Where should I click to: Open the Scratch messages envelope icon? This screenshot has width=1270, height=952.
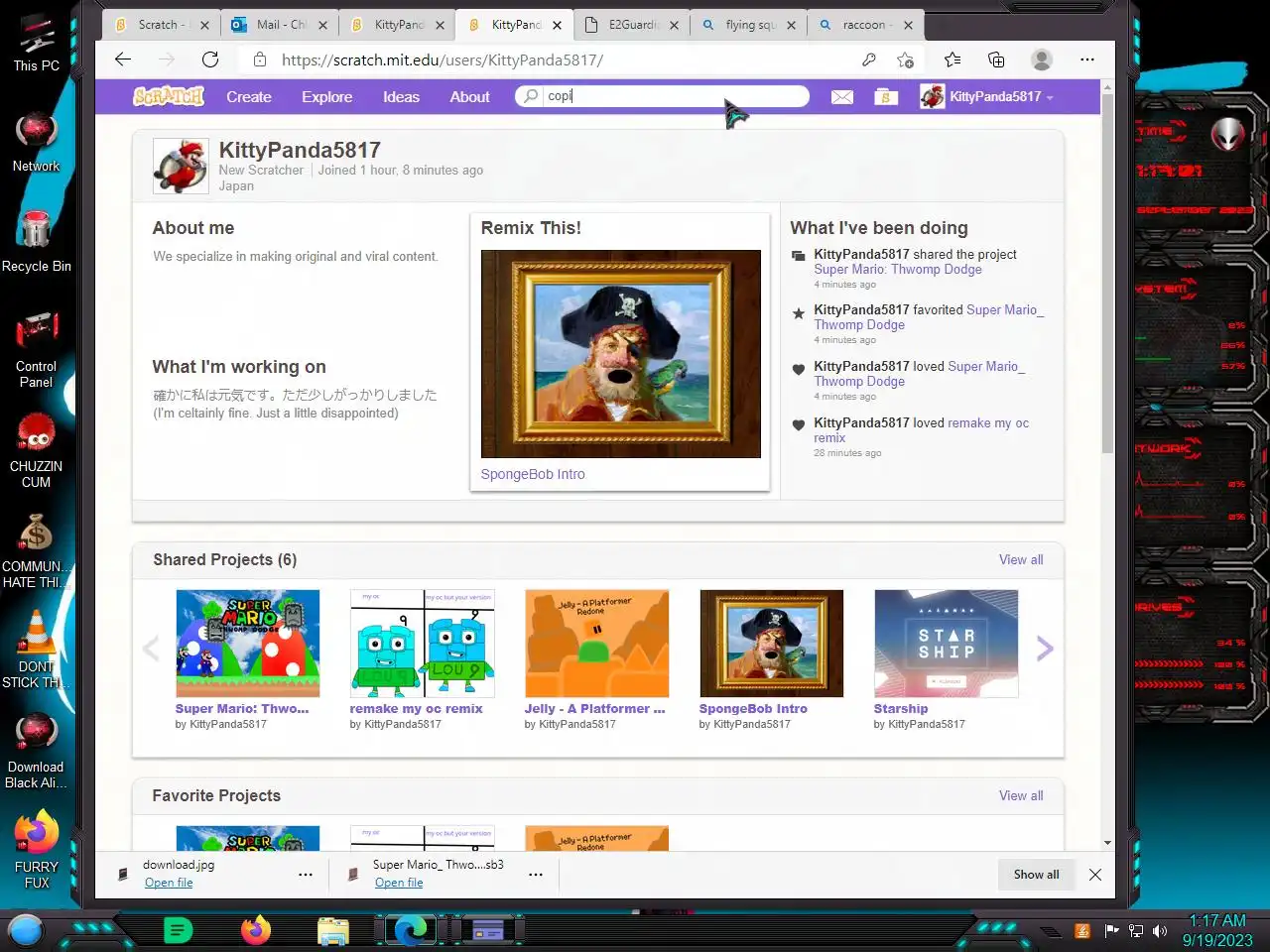tap(842, 96)
